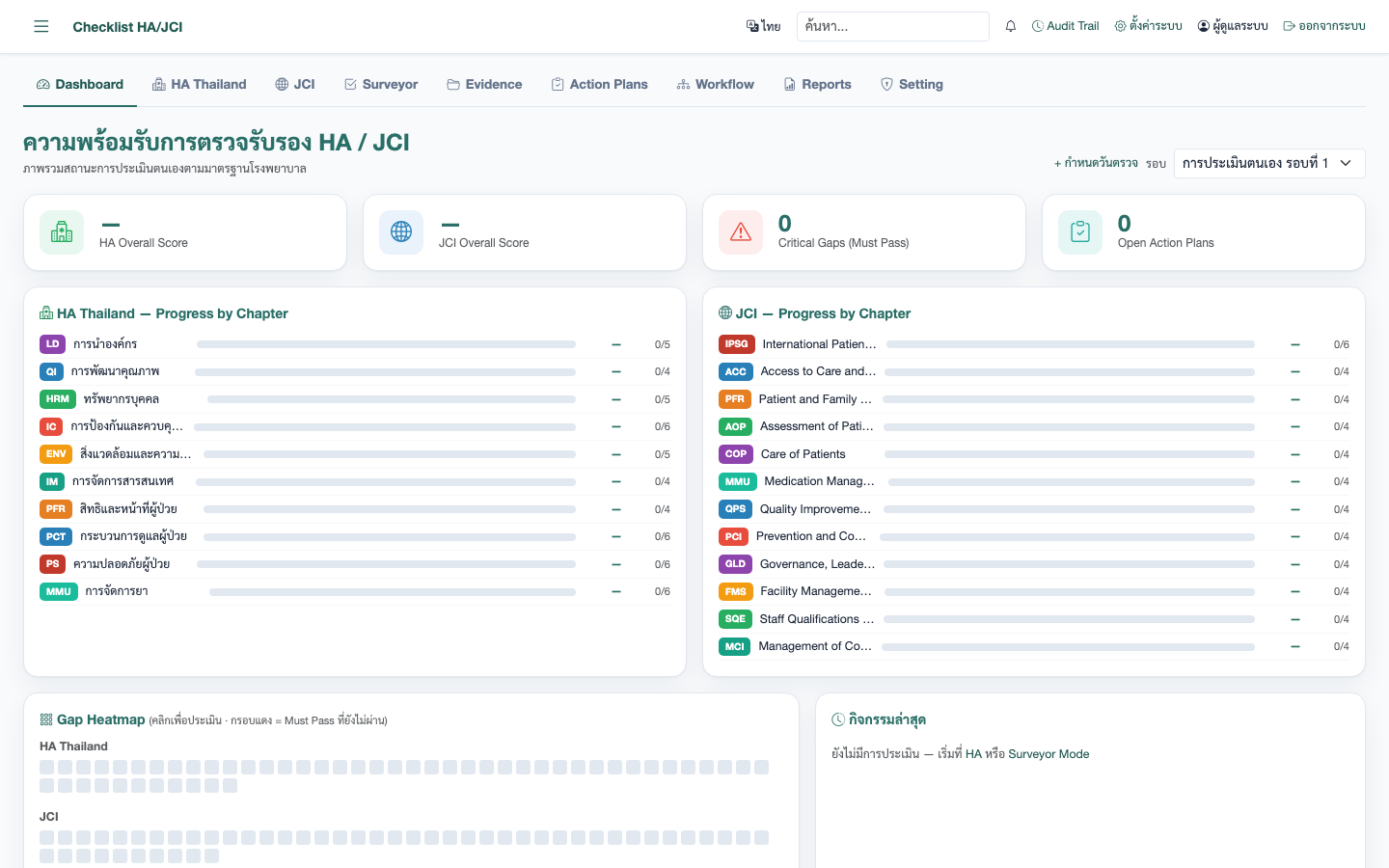This screenshot has height=868, width=1389.
Task: Click the Dashboard tab
Action: [80, 84]
